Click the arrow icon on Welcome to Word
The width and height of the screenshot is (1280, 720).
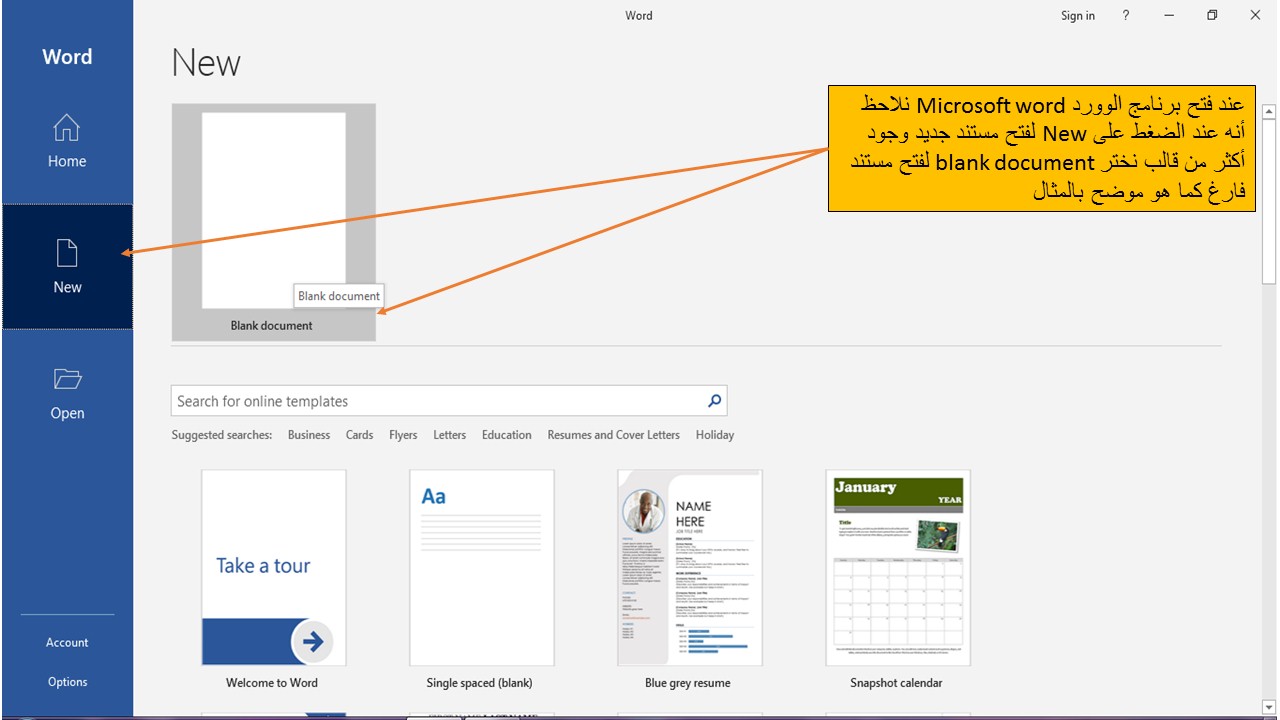pyautogui.click(x=313, y=641)
